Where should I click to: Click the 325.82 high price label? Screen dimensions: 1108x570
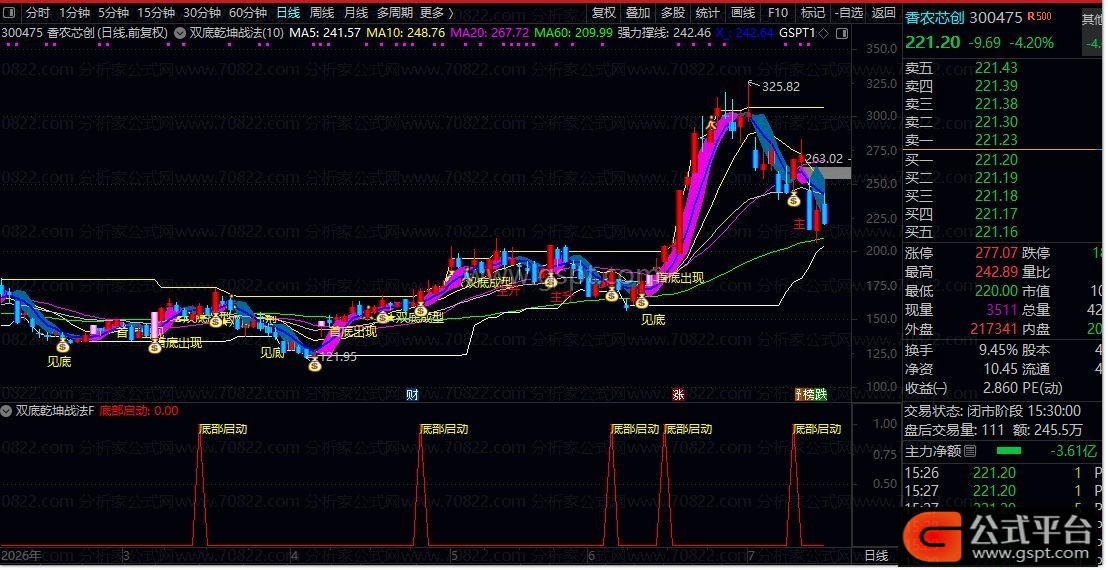pos(781,87)
